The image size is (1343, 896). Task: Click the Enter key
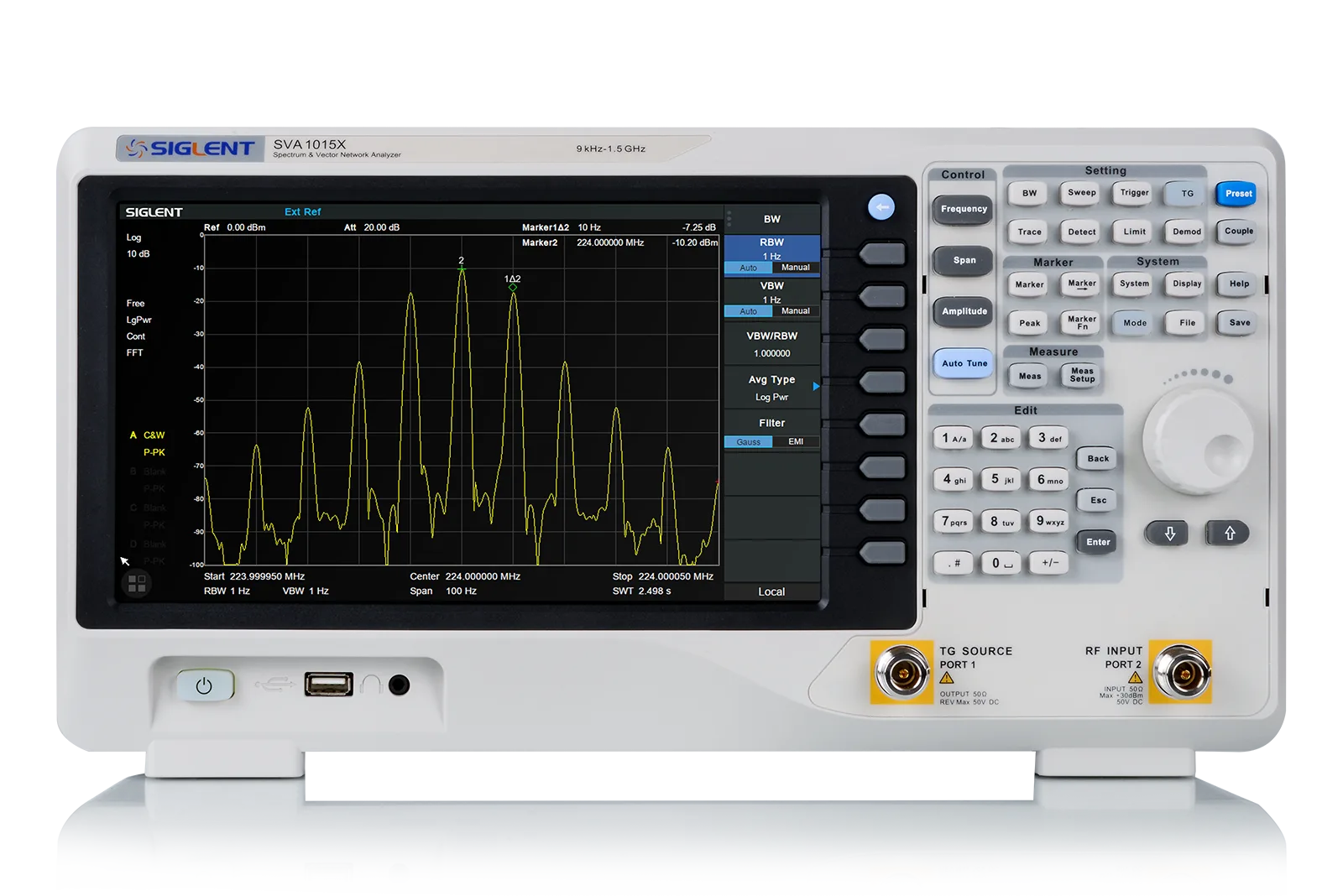(x=1097, y=542)
